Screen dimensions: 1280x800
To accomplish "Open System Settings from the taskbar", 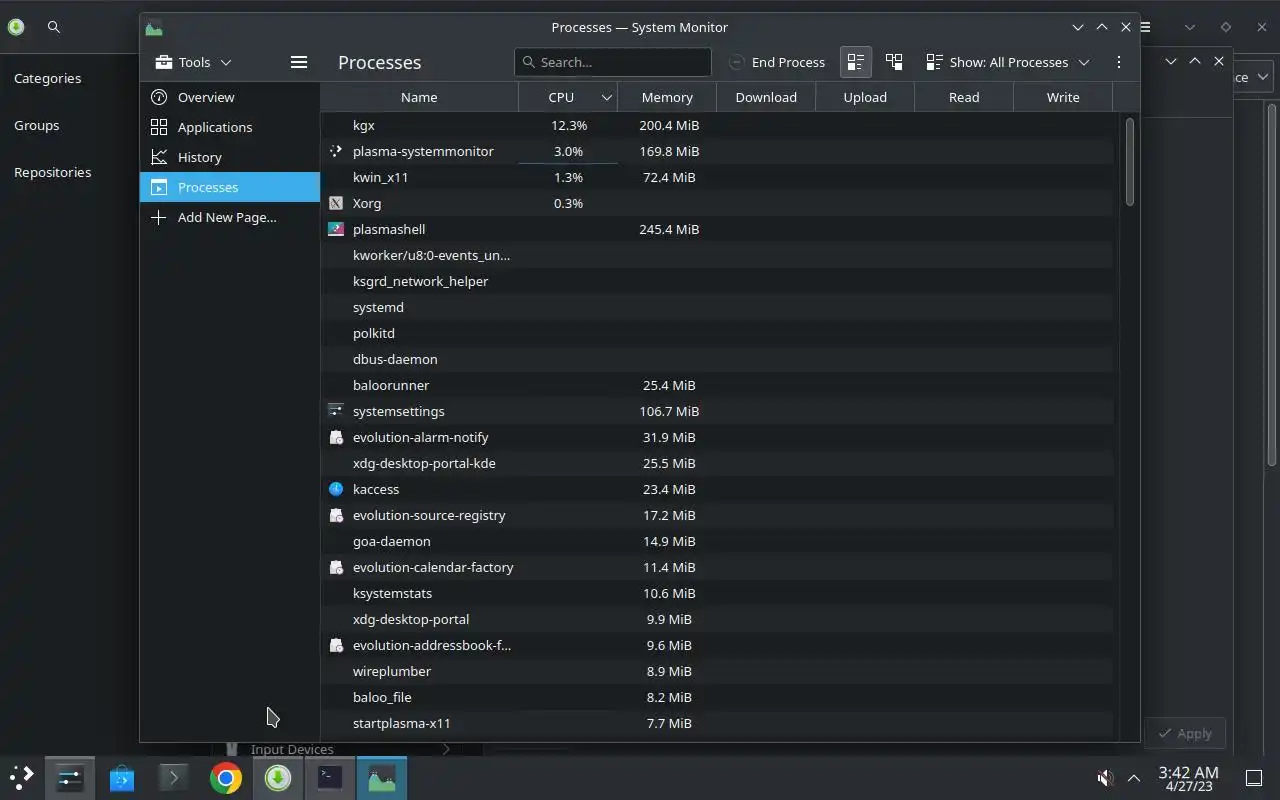I will point(70,777).
